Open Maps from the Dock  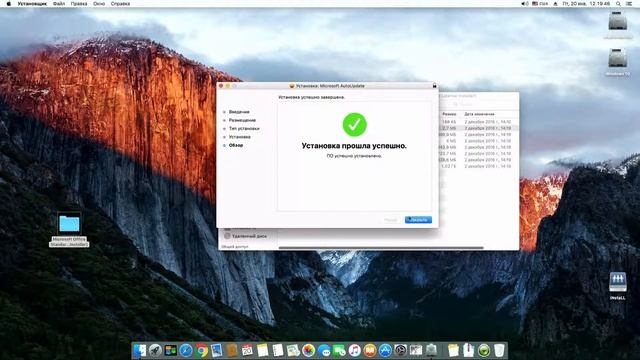point(293,350)
